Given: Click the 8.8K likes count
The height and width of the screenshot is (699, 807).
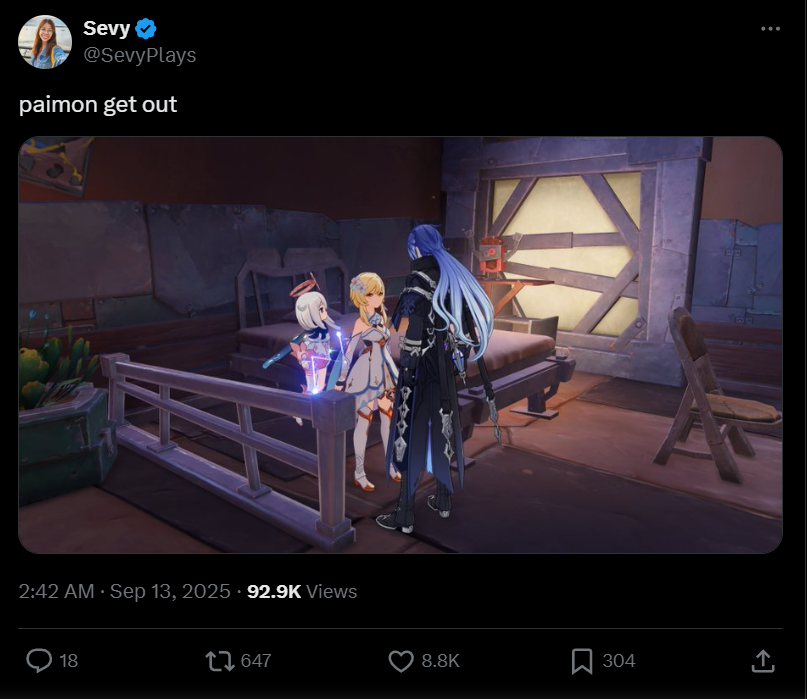Looking at the screenshot, I should 440,661.
